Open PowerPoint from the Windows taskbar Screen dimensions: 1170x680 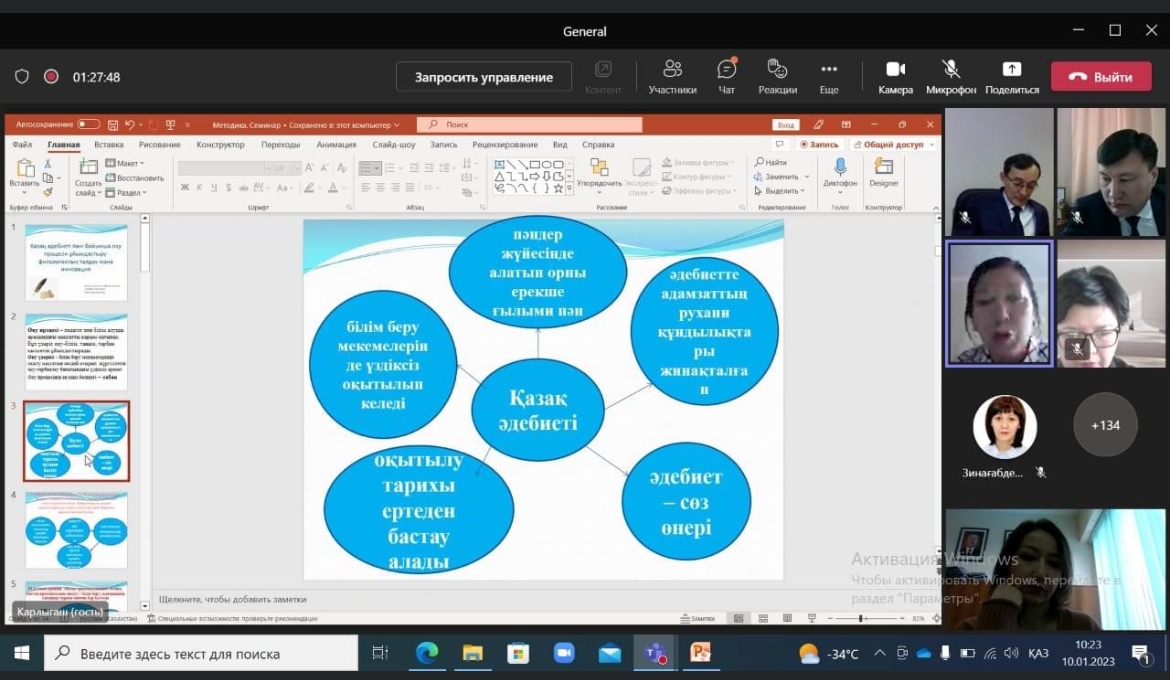pos(701,653)
